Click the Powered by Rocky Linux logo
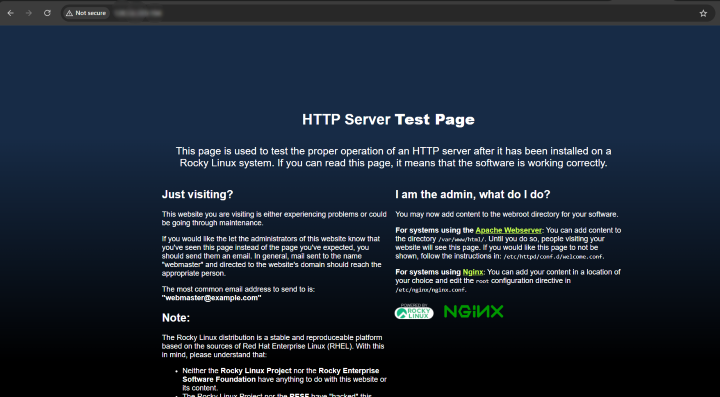Viewport: 720px width, 397px height. pyautogui.click(x=414, y=312)
